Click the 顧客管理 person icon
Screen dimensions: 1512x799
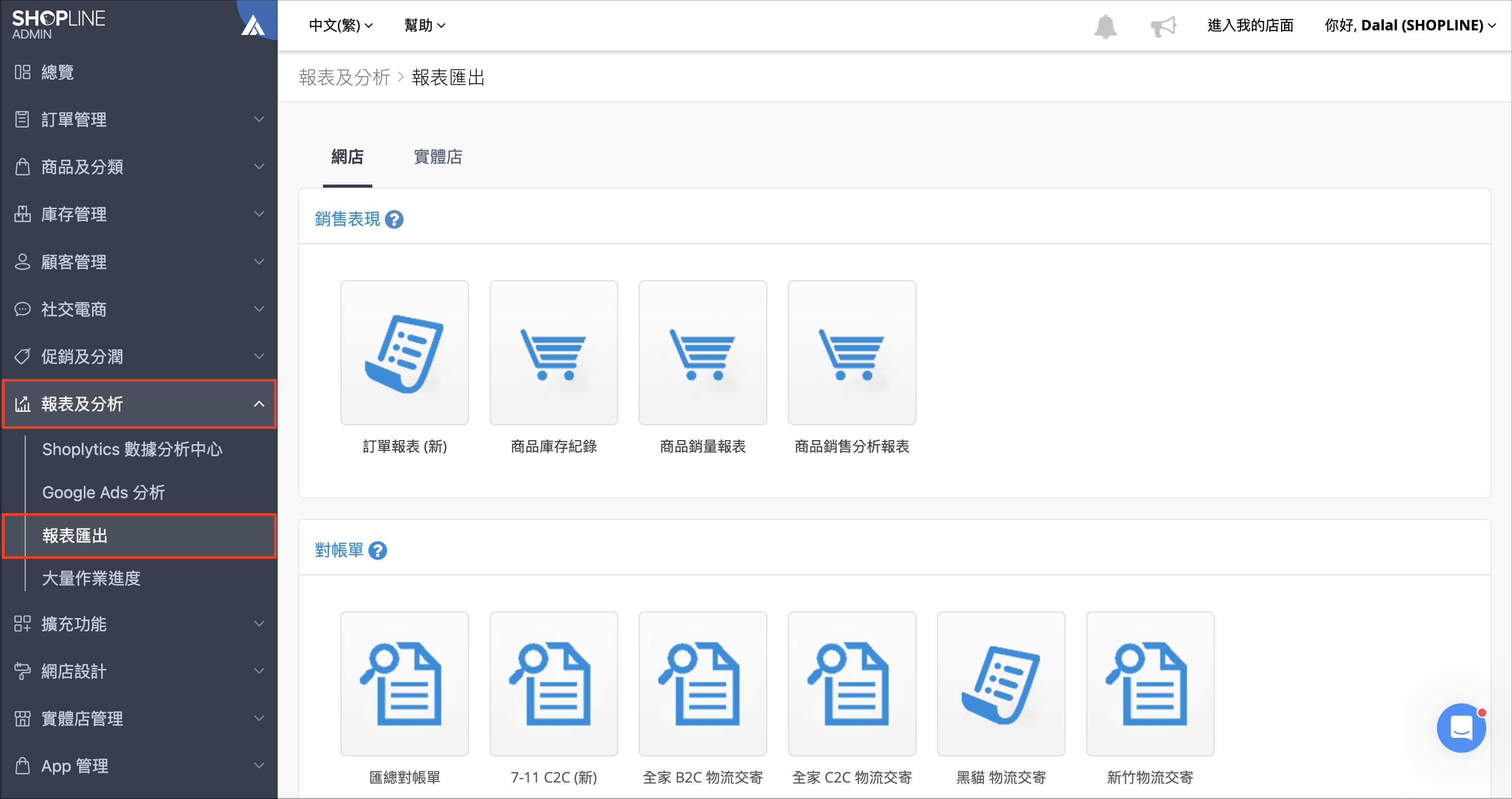pyautogui.click(x=22, y=262)
